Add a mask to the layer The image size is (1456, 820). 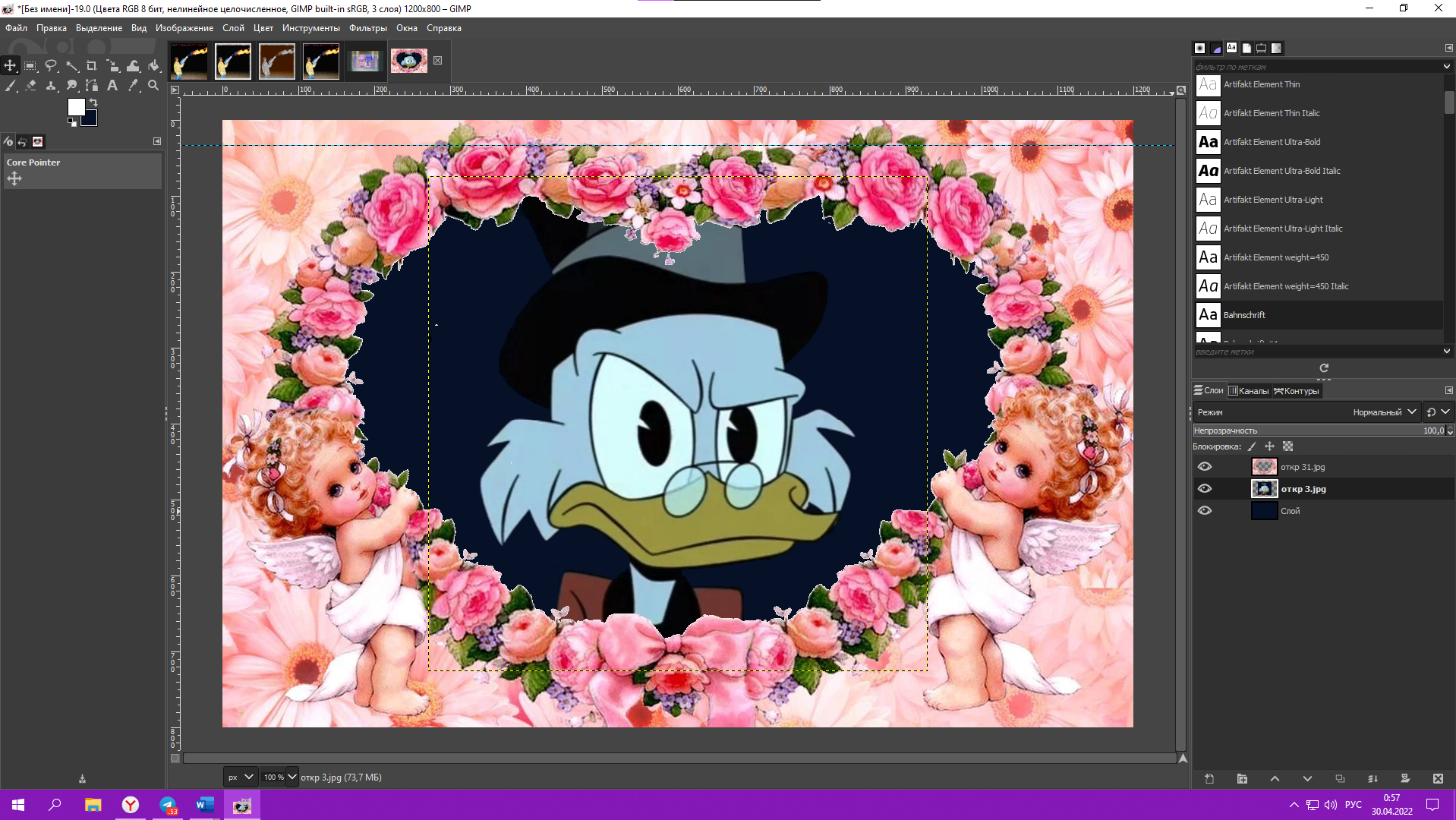[1405, 779]
